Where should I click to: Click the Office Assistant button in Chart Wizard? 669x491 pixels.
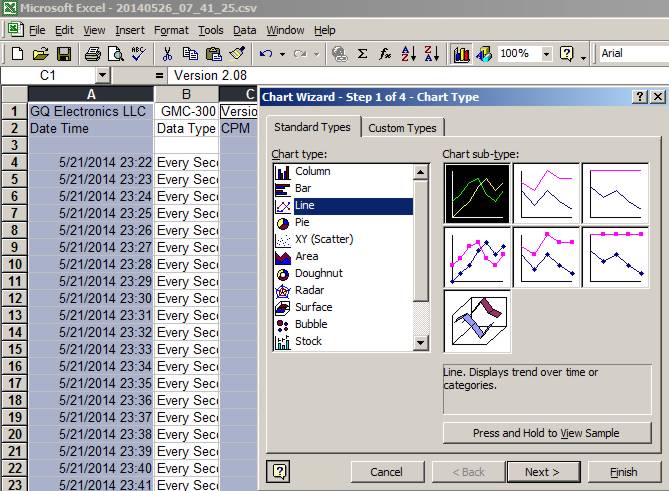coord(279,472)
